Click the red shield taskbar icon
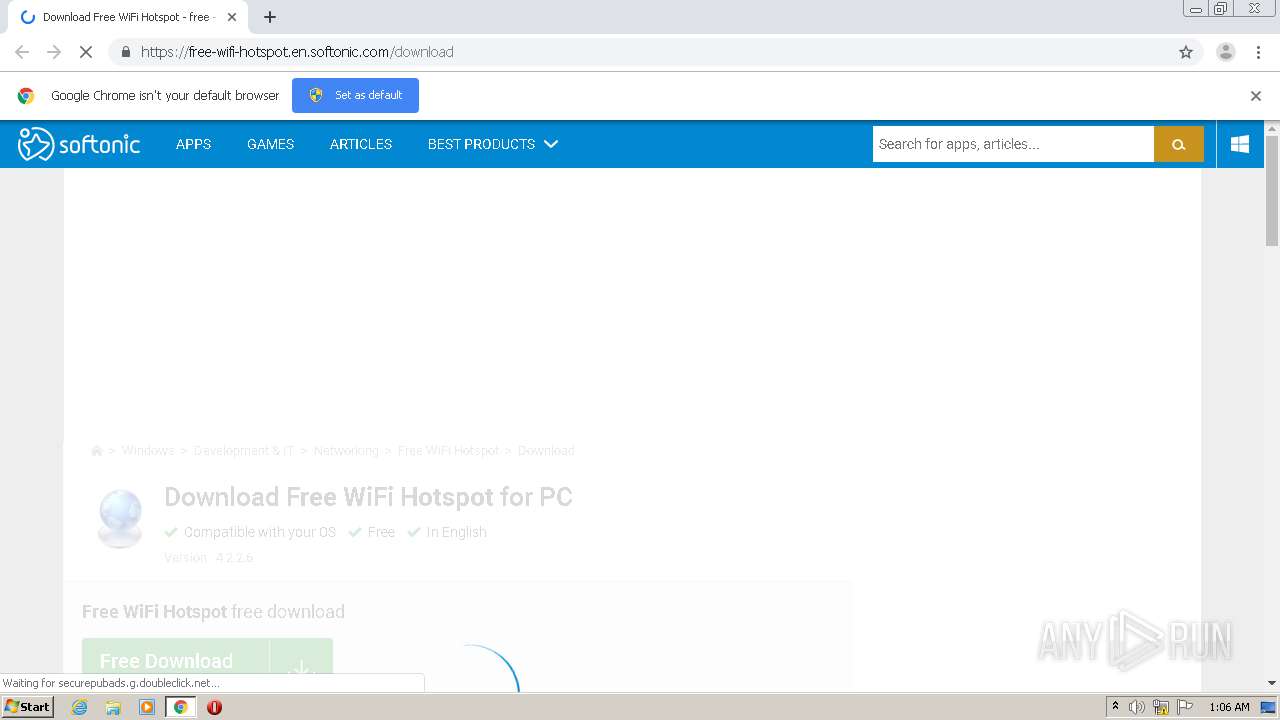This screenshot has width=1280, height=720. (x=214, y=707)
